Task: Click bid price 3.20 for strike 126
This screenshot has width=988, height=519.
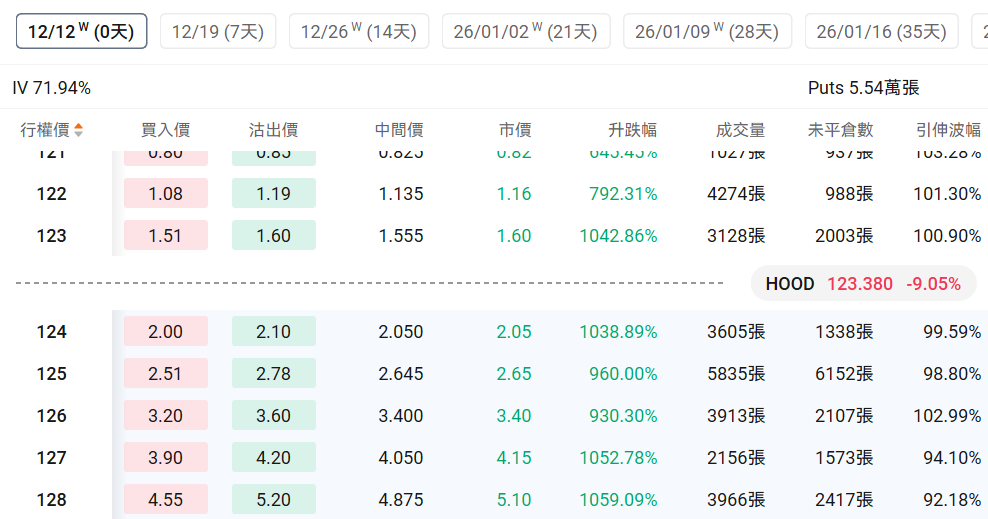Action: coord(166,416)
